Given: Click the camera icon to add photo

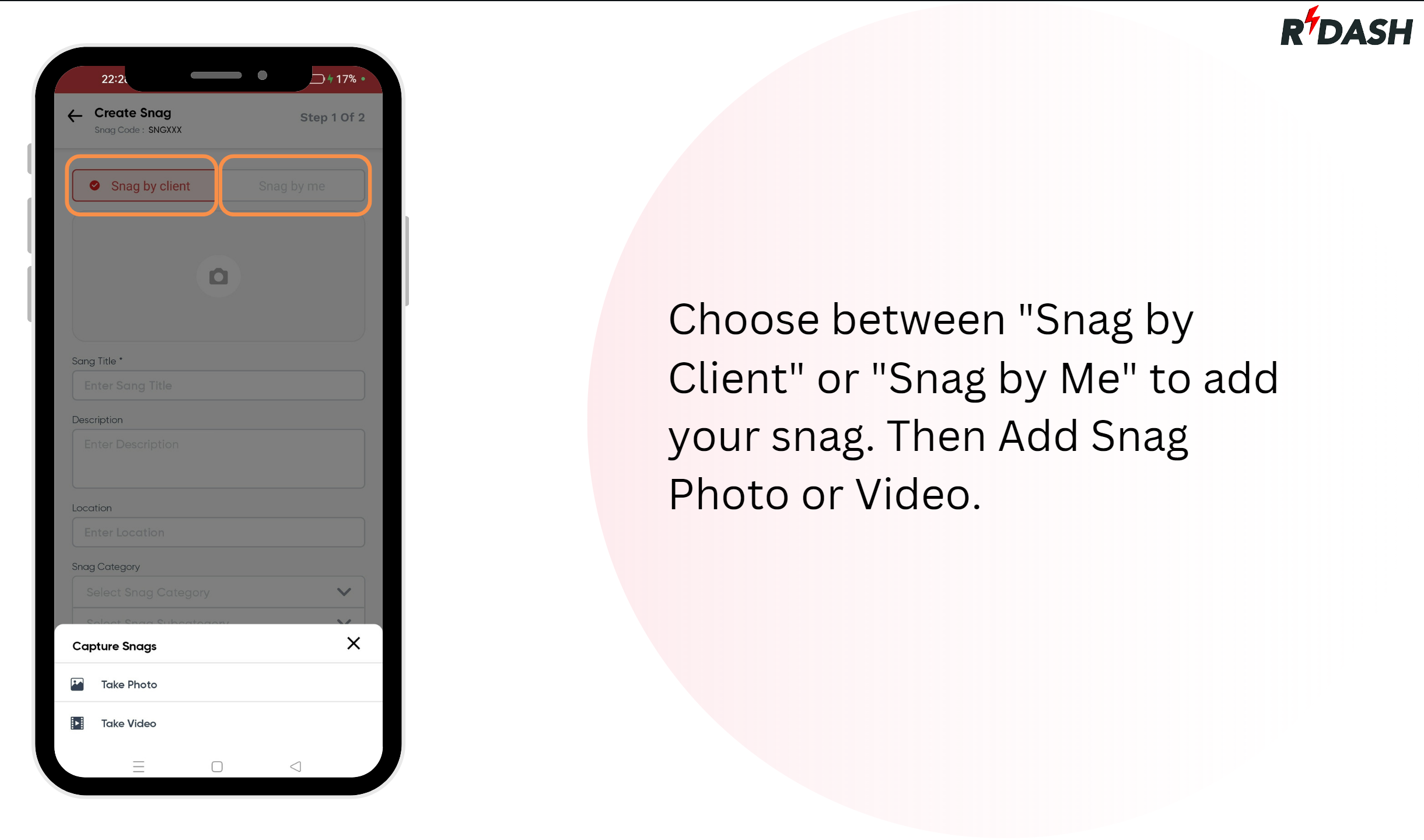Looking at the screenshot, I should (219, 276).
